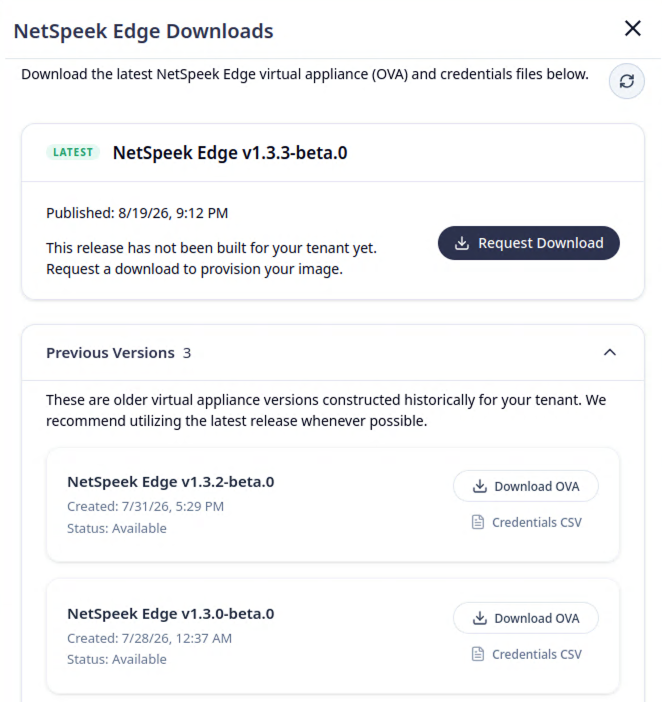Viewport: 662px width, 702px height.
Task: Request Download for v1.3.3-beta.0
Action: [529, 243]
